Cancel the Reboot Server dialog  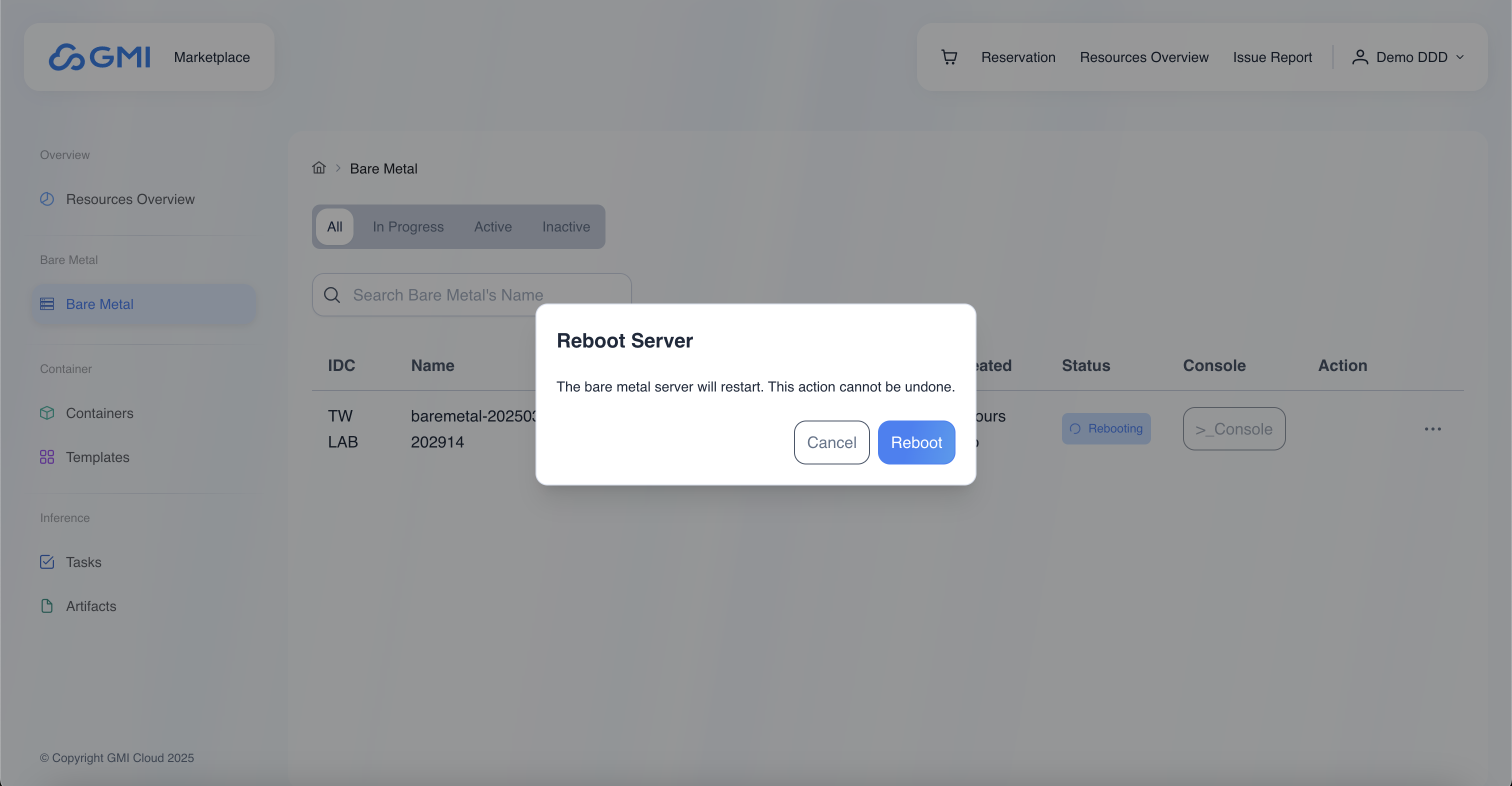[x=831, y=442]
